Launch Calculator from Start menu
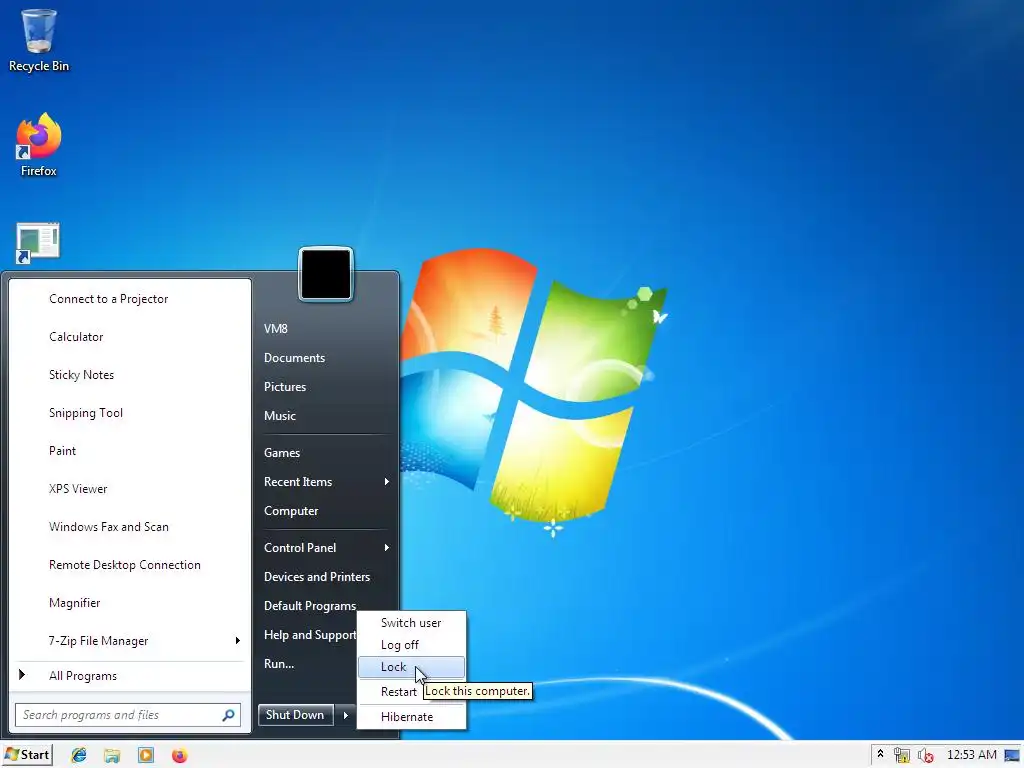The image size is (1024, 768). point(129,337)
